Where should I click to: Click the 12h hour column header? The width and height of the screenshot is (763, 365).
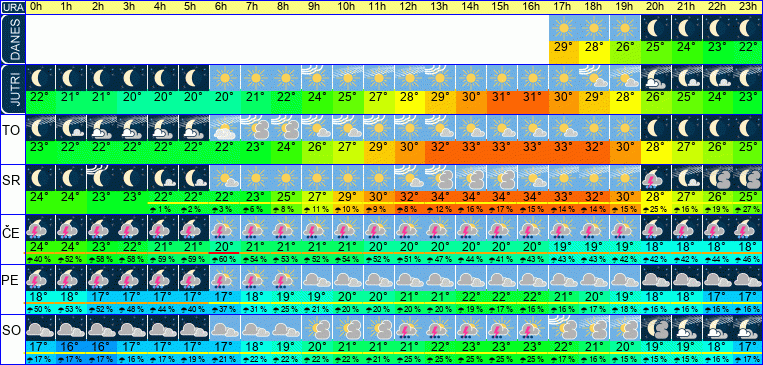[x=407, y=7]
